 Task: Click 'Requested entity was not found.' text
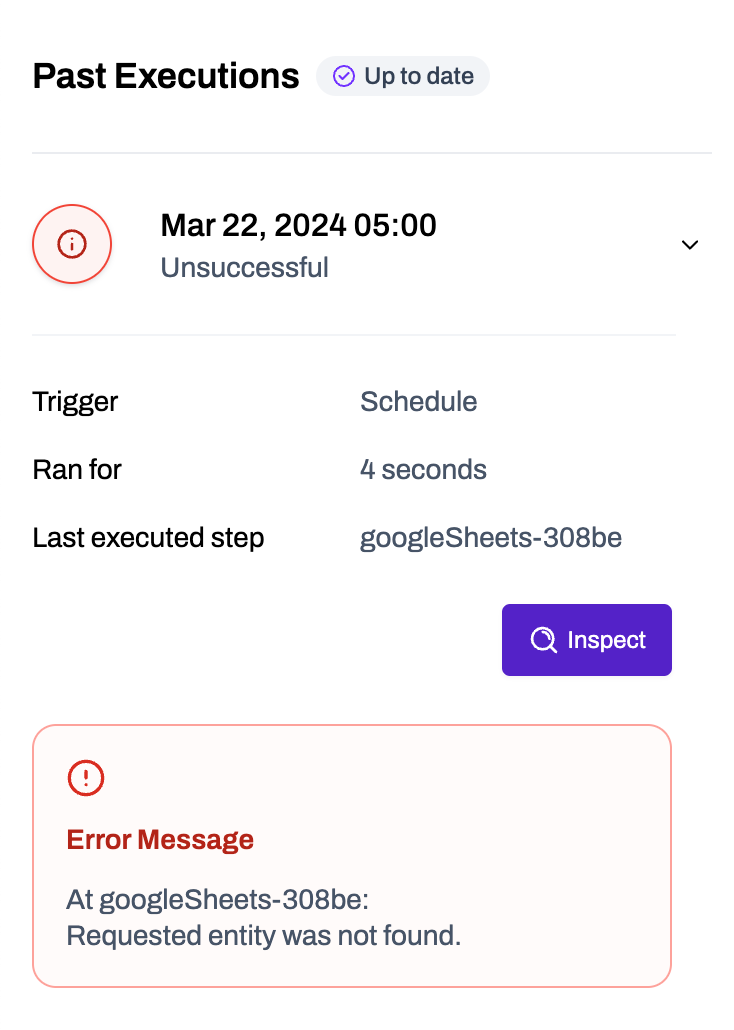(x=263, y=937)
